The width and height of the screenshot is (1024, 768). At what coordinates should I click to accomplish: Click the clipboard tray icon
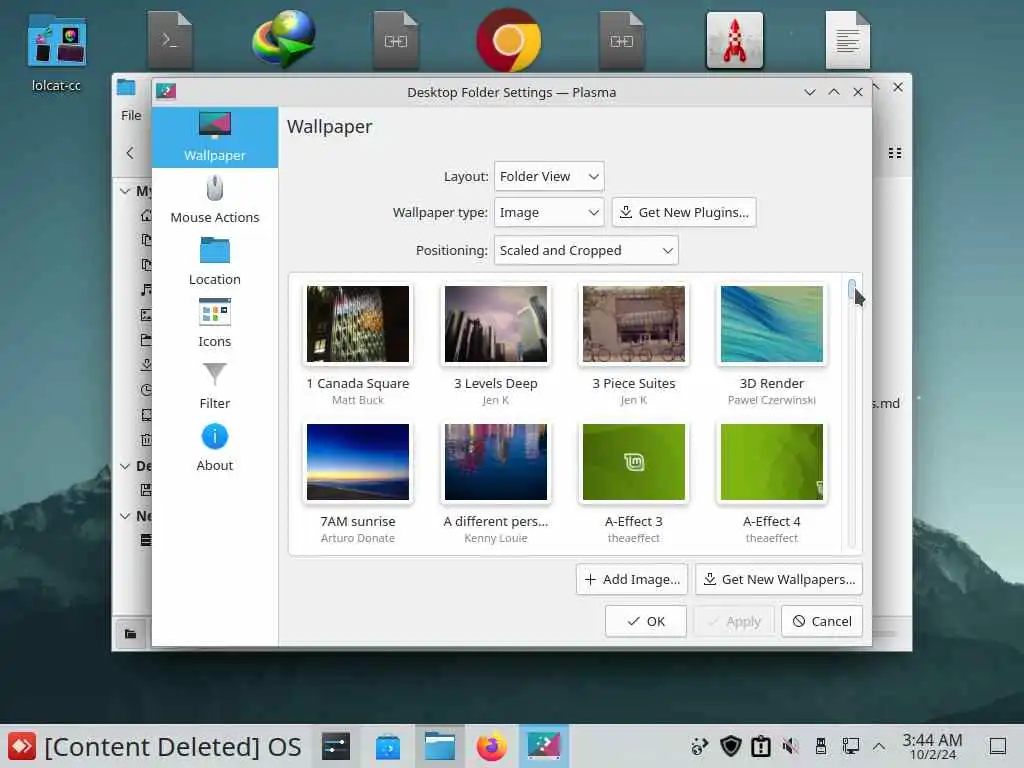761,746
